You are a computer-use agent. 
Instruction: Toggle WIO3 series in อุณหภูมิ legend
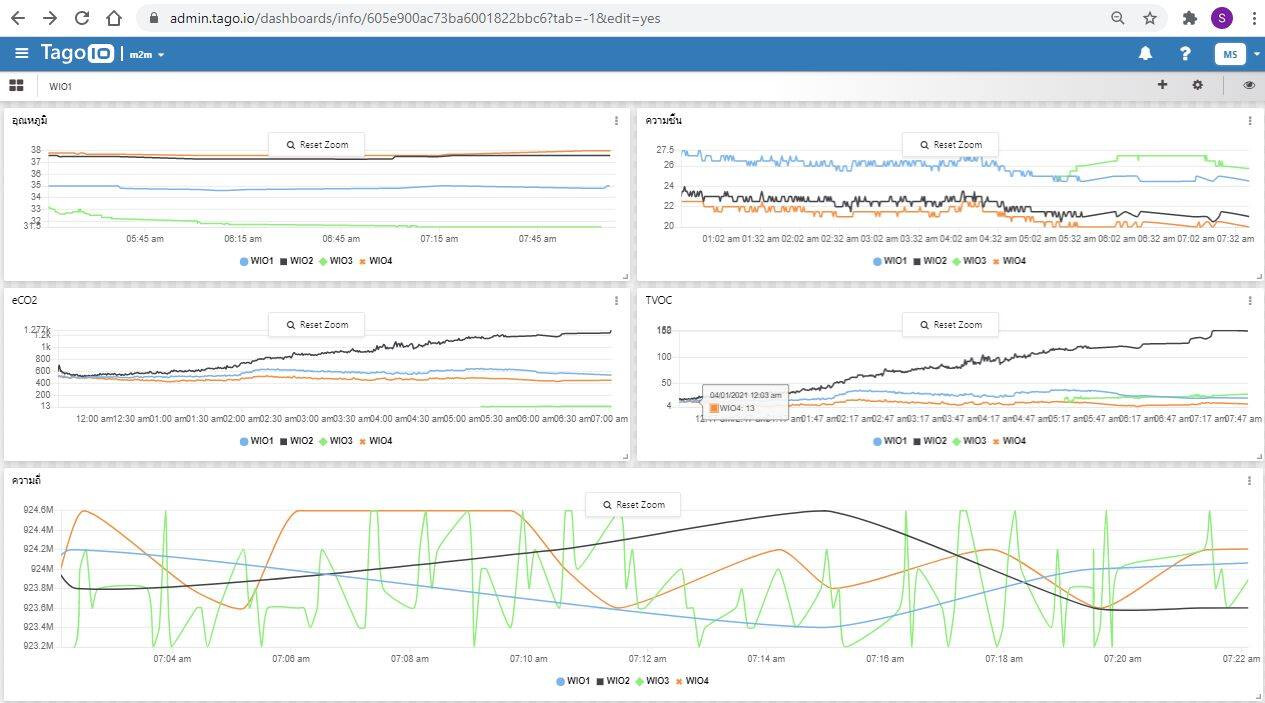[336, 261]
